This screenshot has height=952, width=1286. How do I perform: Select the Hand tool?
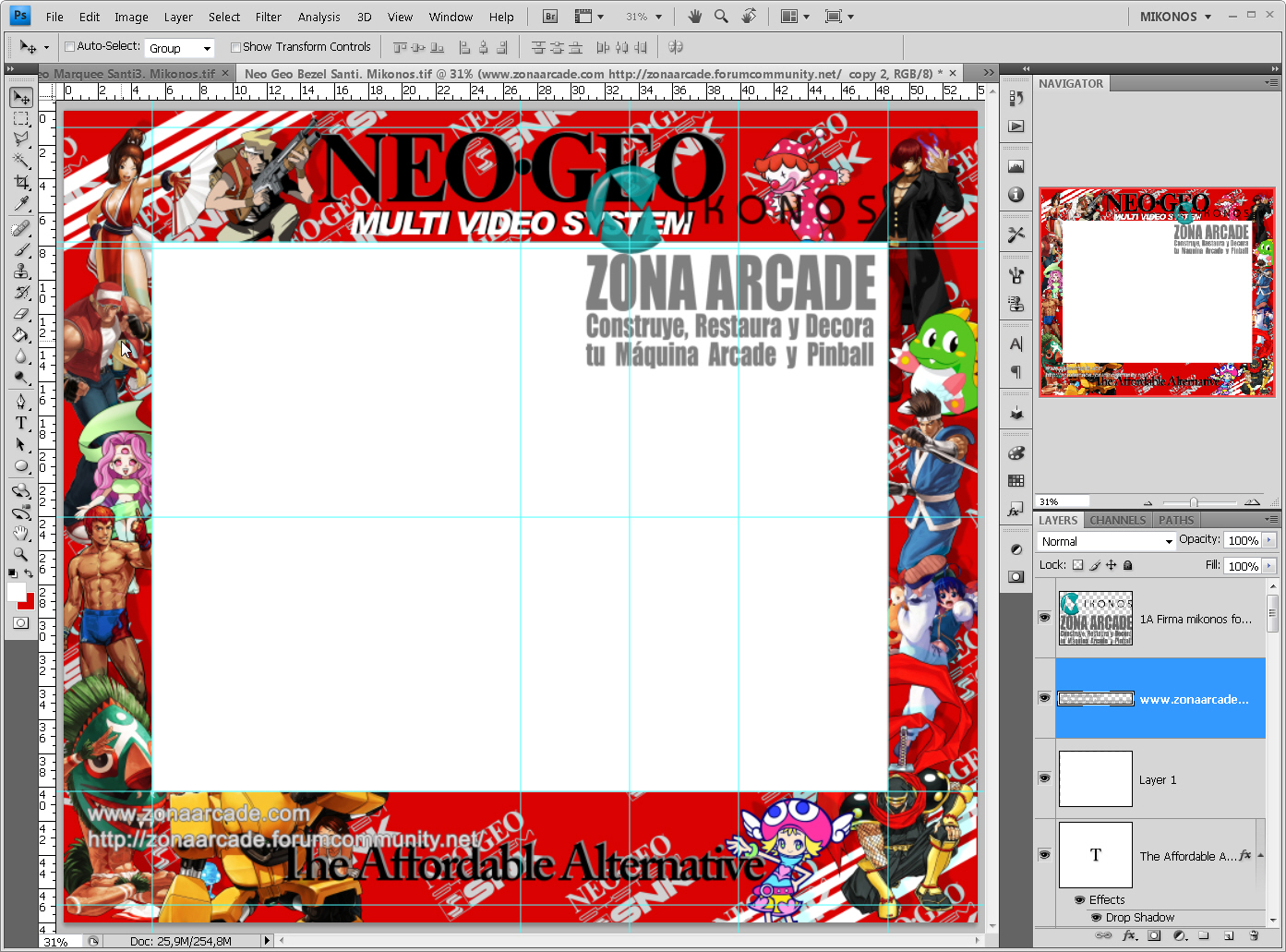(x=20, y=533)
